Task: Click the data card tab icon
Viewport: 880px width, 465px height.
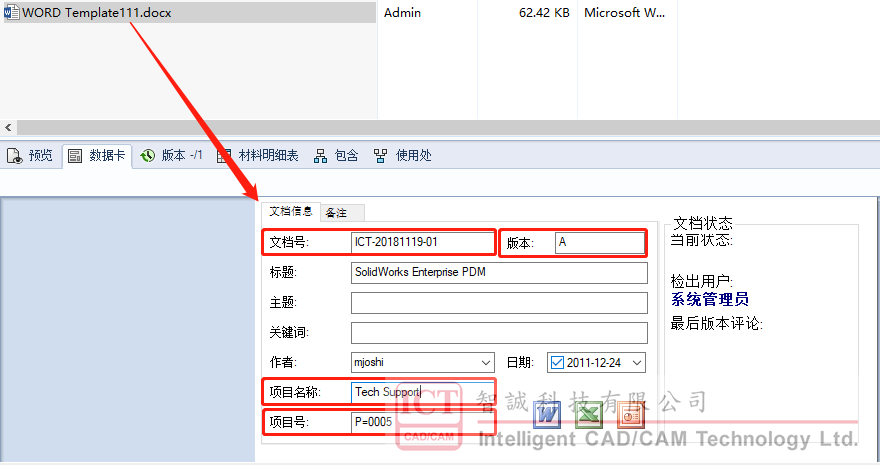Action: click(x=75, y=156)
